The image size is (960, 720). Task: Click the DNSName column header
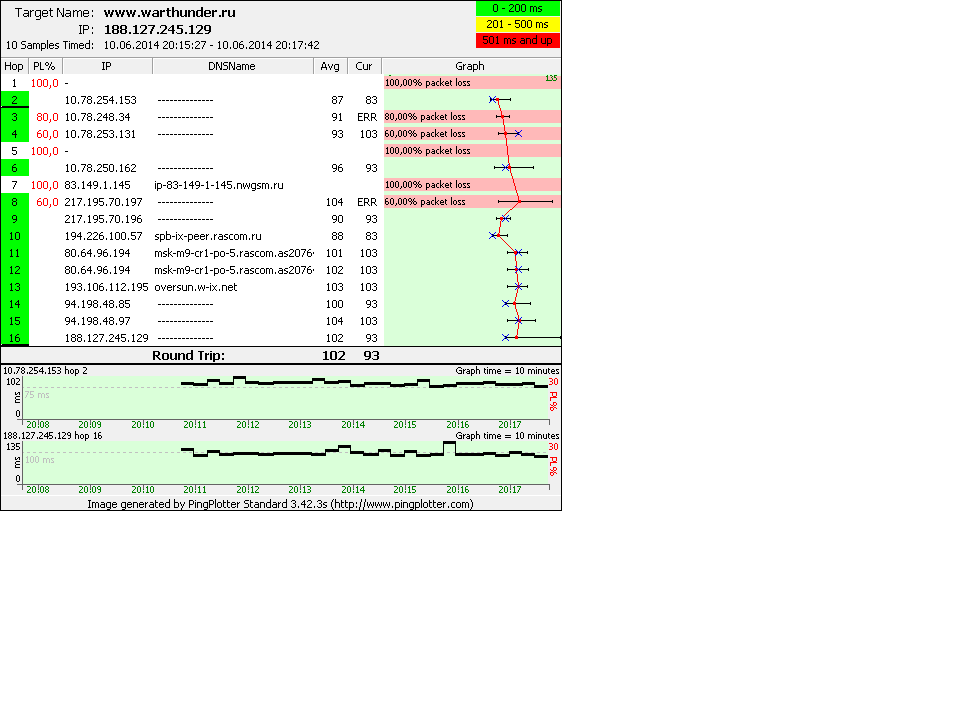click(232, 66)
